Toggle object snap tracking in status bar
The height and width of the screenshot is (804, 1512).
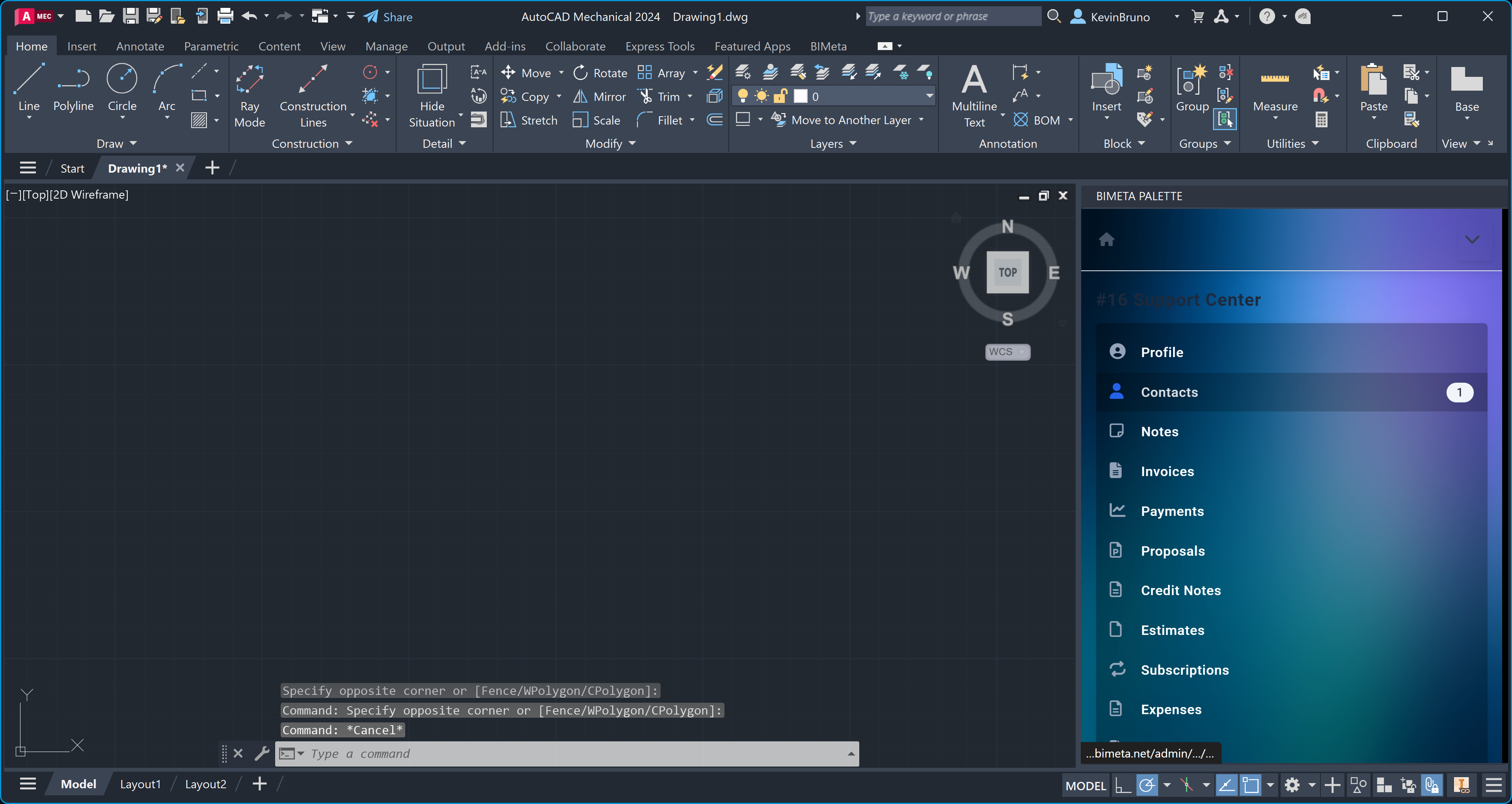pos(1226,785)
